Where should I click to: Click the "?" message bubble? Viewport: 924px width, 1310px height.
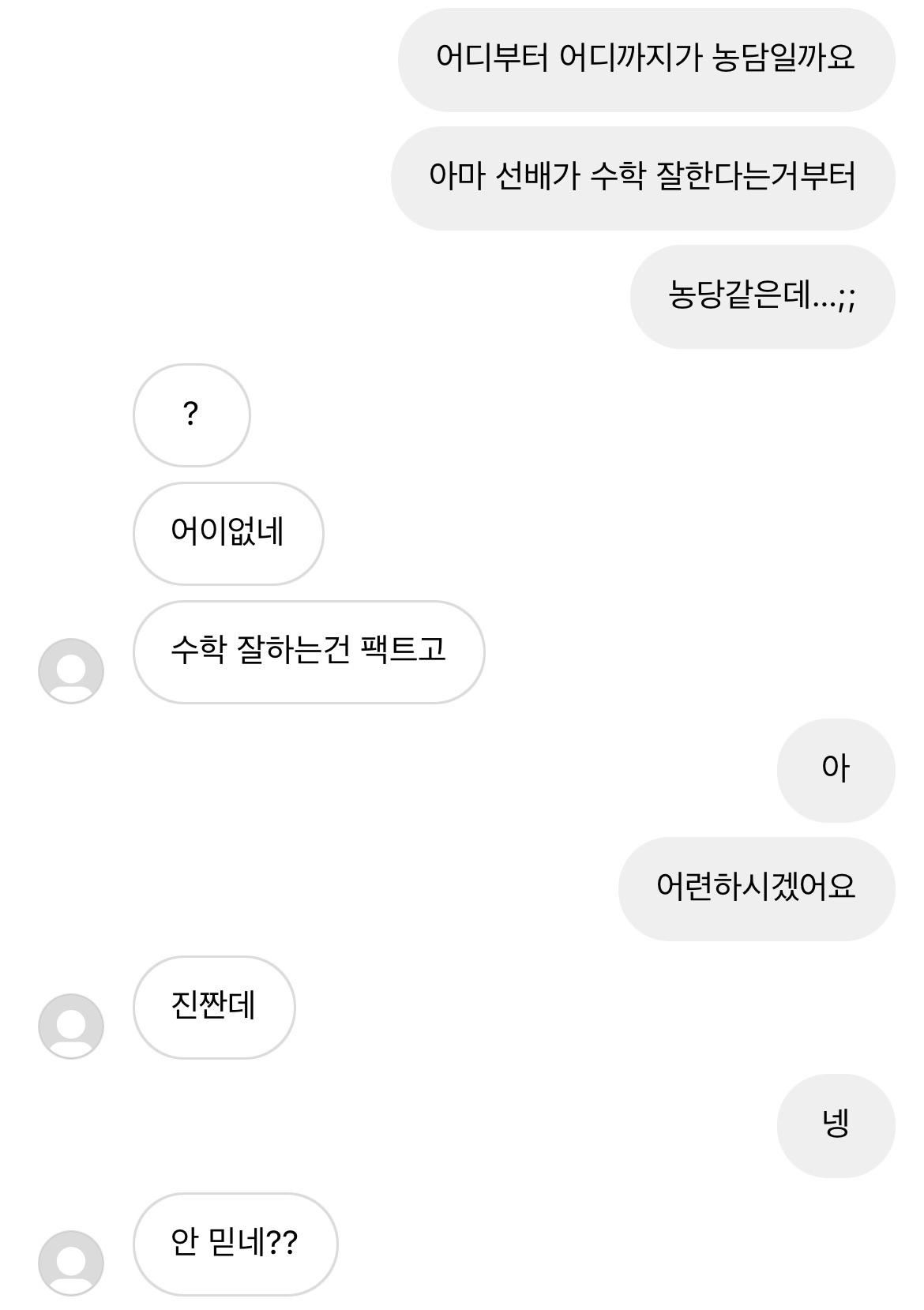[x=191, y=415]
